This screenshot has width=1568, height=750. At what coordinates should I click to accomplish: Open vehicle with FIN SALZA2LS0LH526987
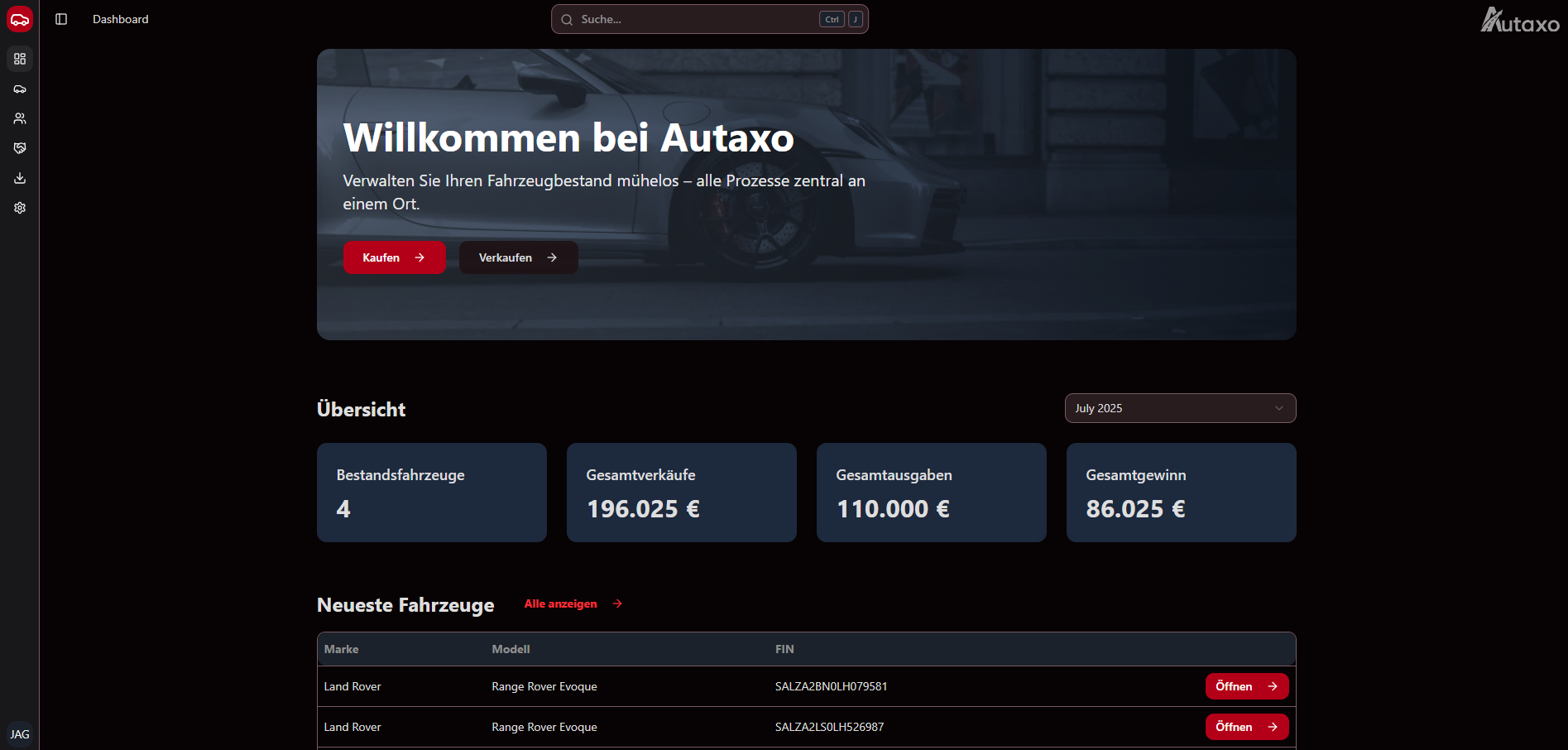[x=1247, y=727]
